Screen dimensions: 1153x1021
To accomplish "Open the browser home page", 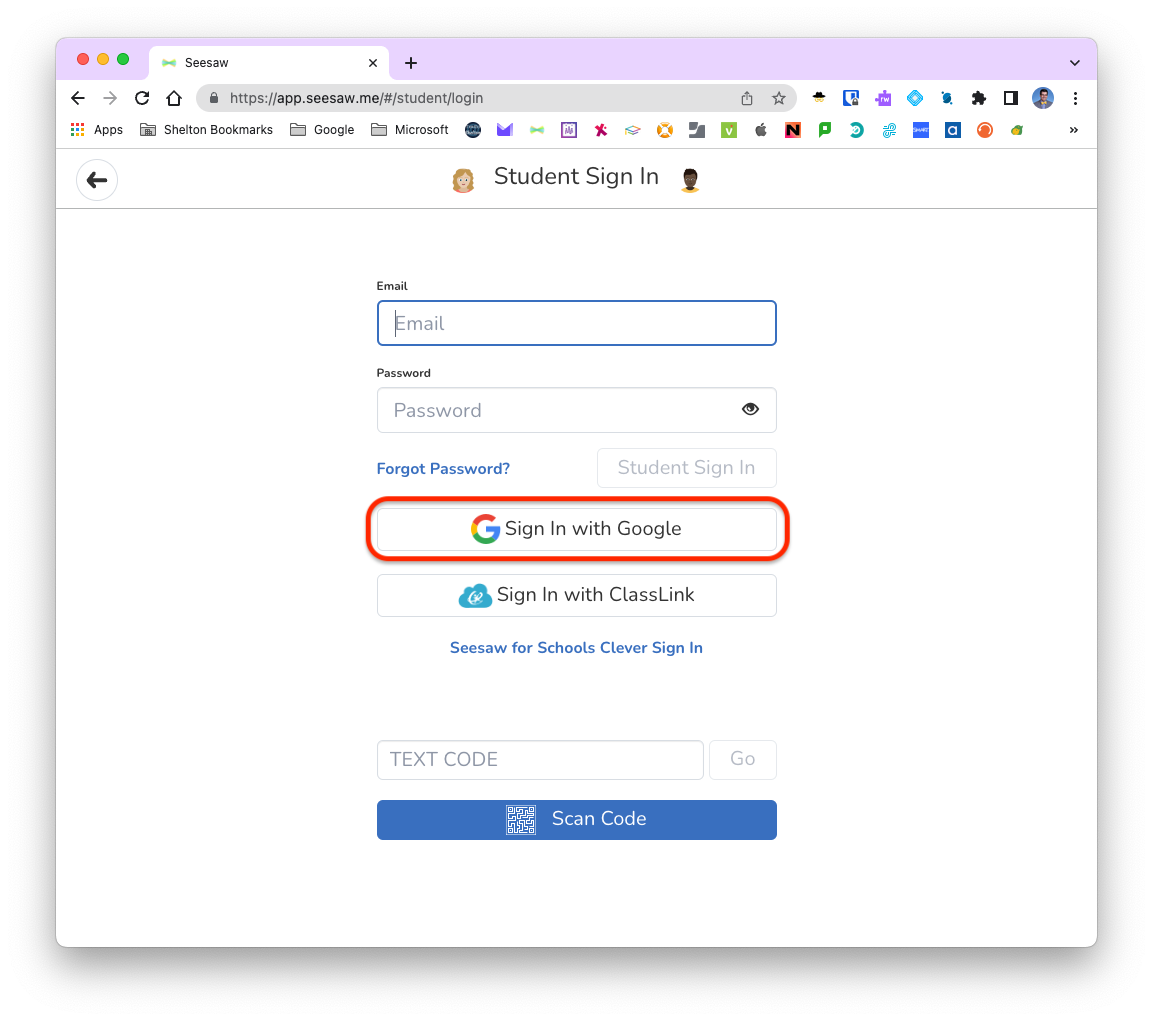I will point(174,98).
